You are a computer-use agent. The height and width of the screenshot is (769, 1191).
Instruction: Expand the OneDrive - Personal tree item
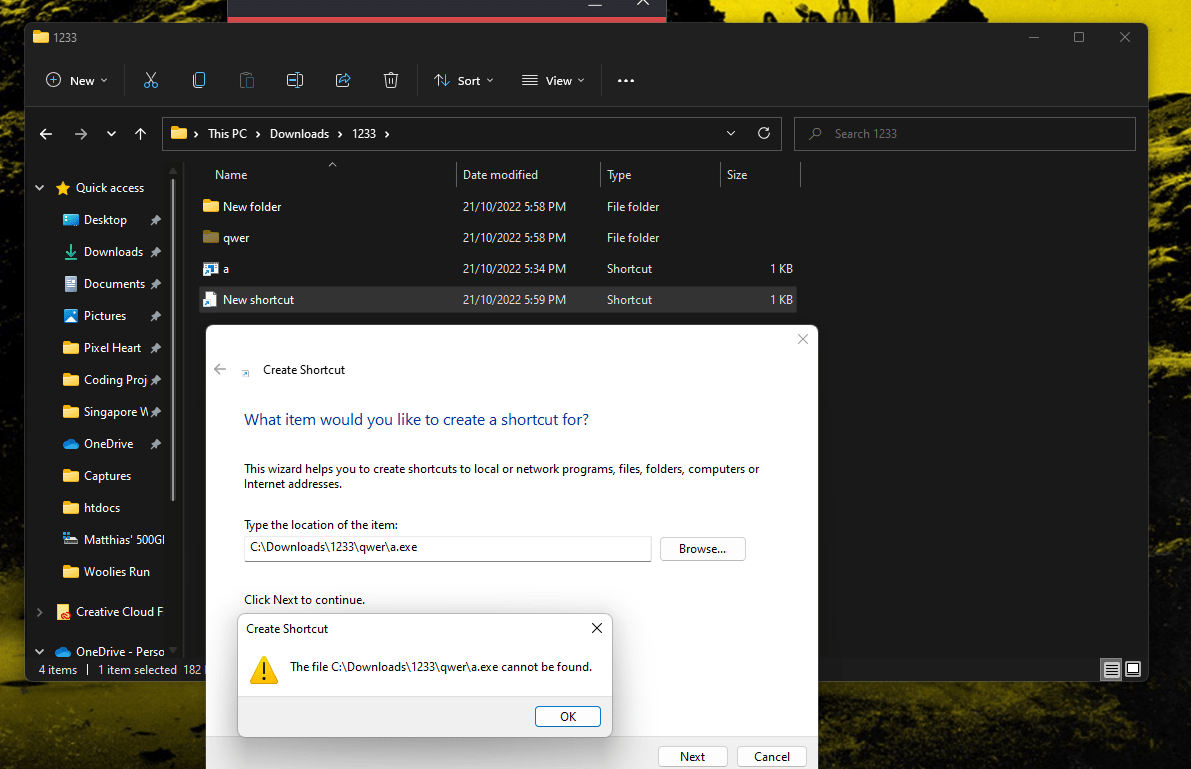(40, 651)
